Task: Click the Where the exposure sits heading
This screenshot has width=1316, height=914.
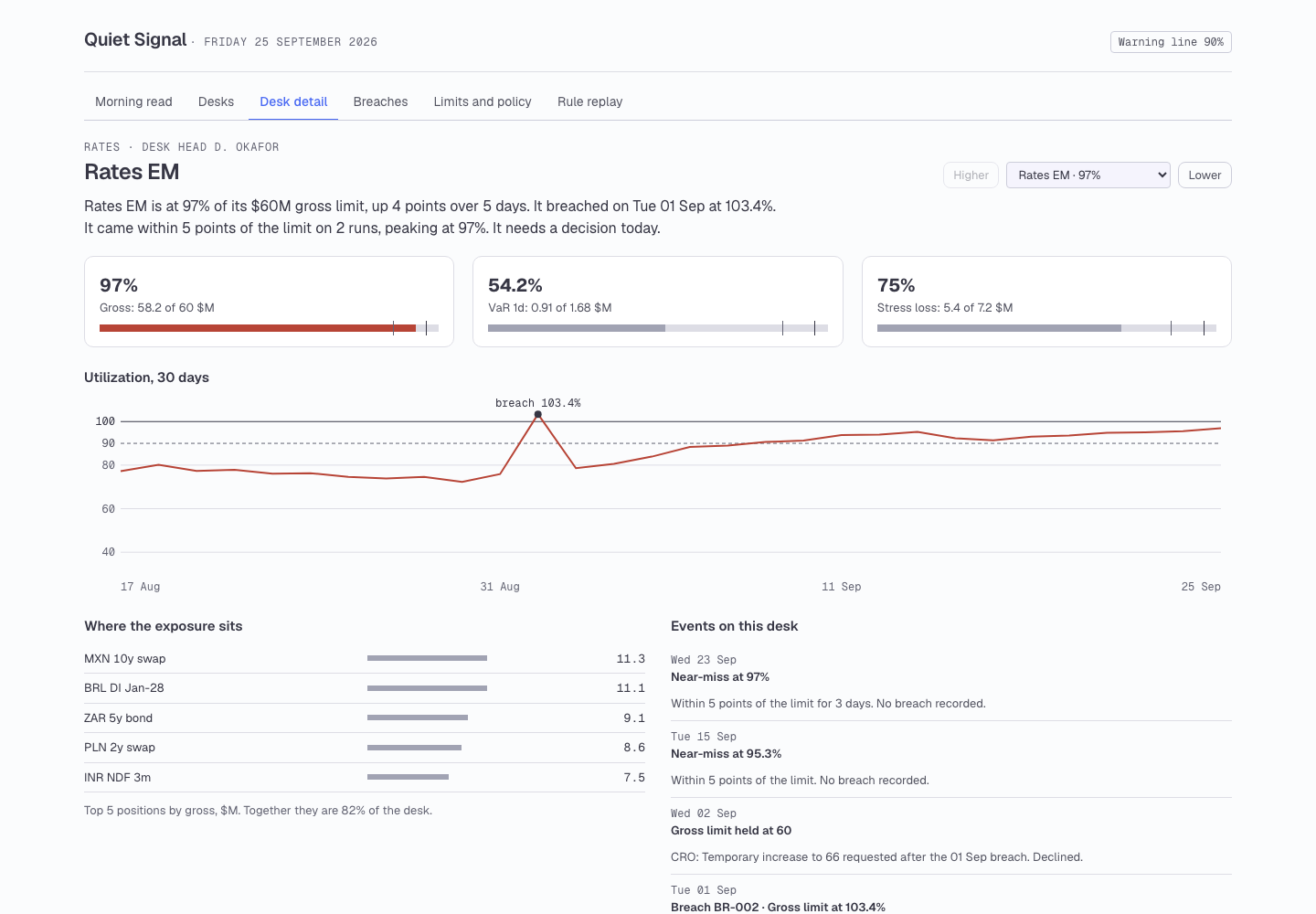Action: tap(164, 626)
